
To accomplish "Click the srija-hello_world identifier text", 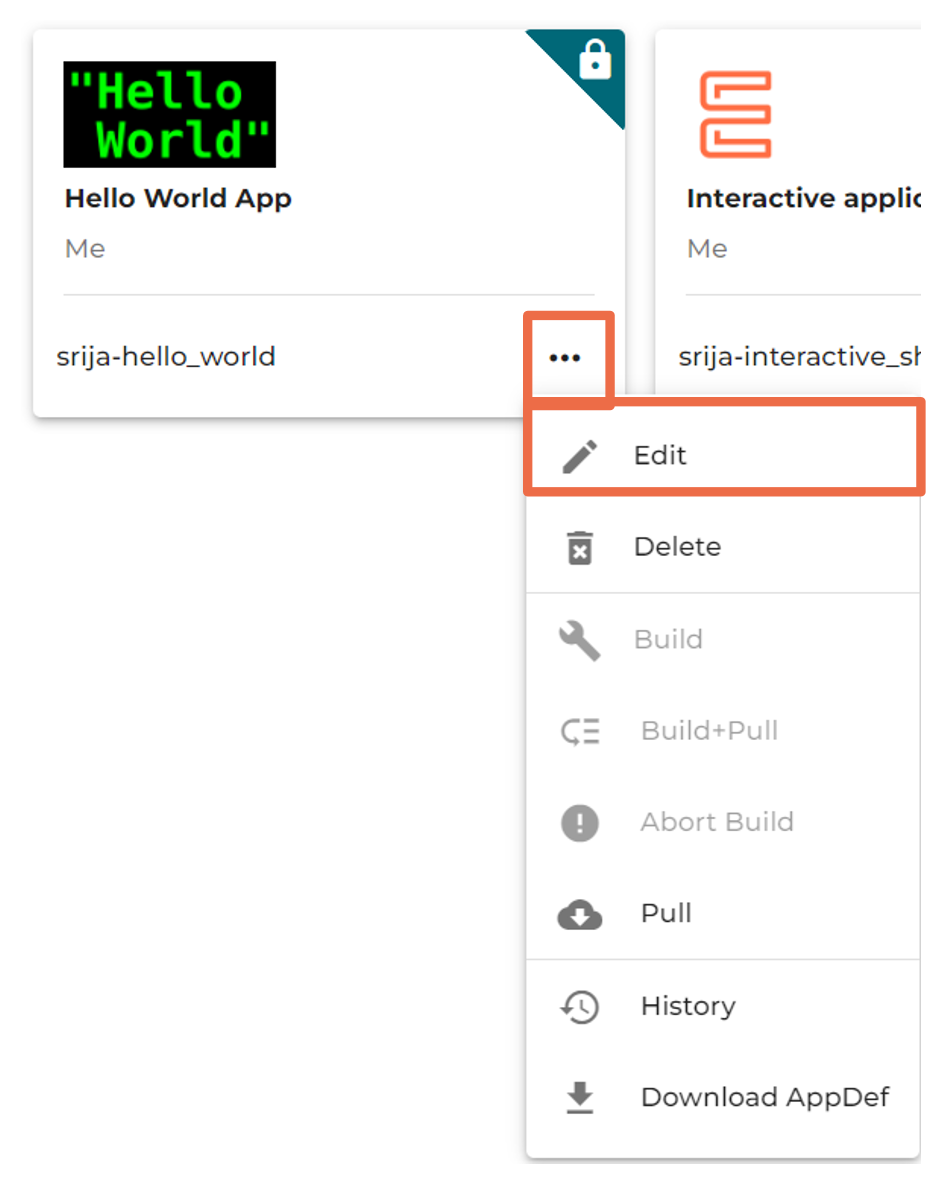I will (x=166, y=357).
